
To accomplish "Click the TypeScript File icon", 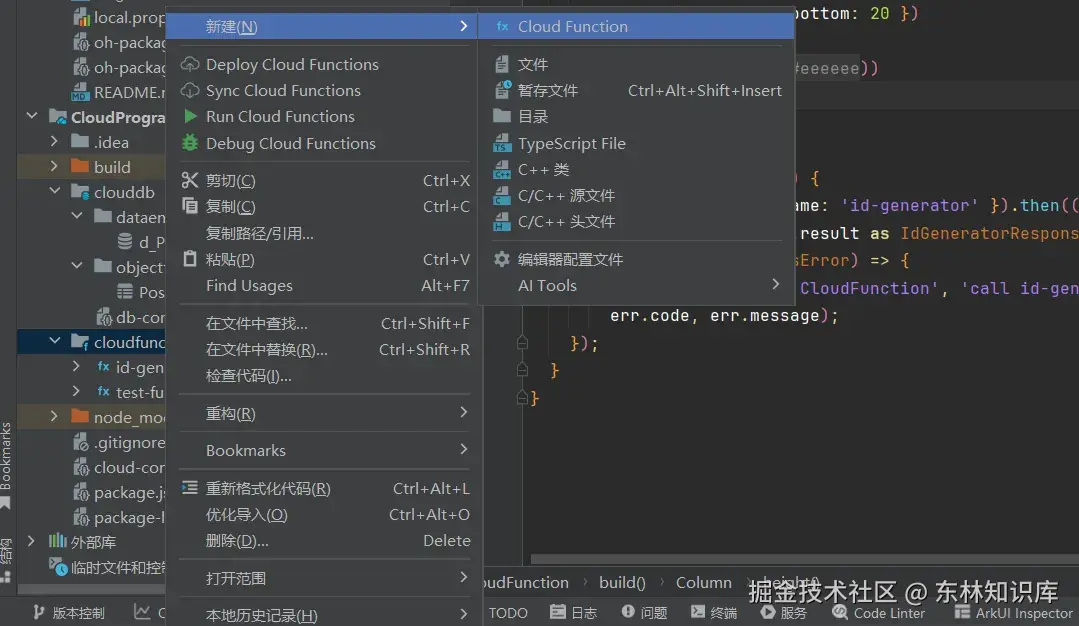I will point(502,143).
